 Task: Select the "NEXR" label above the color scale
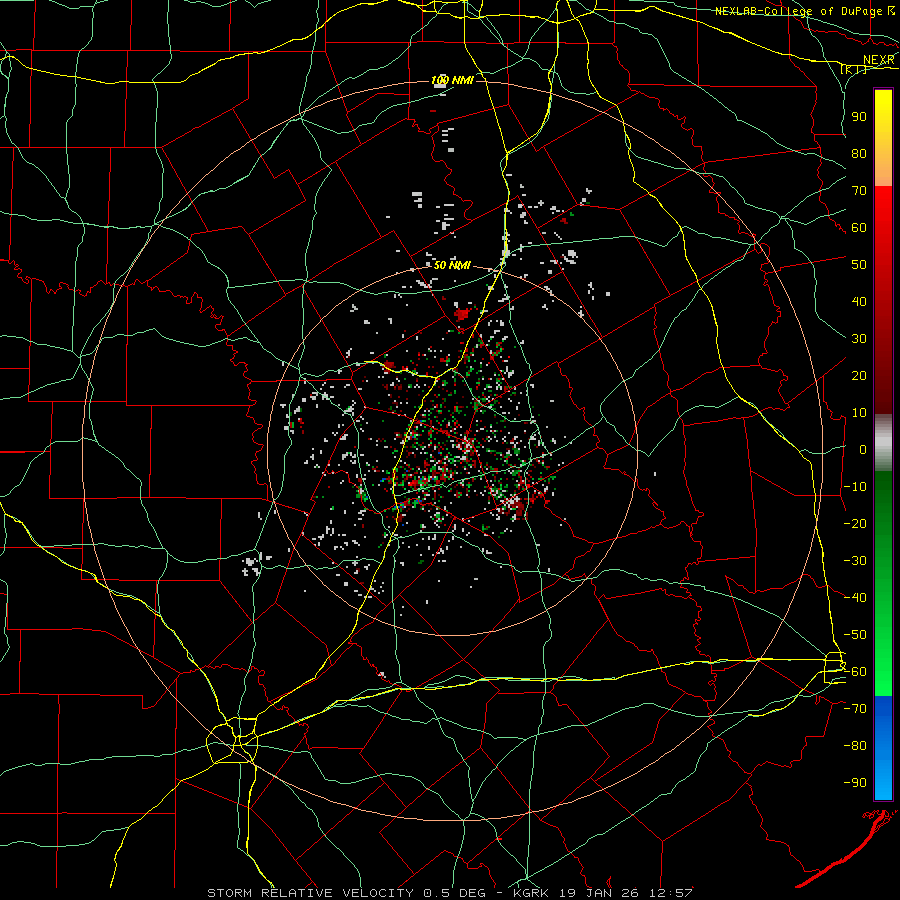(878, 60)
